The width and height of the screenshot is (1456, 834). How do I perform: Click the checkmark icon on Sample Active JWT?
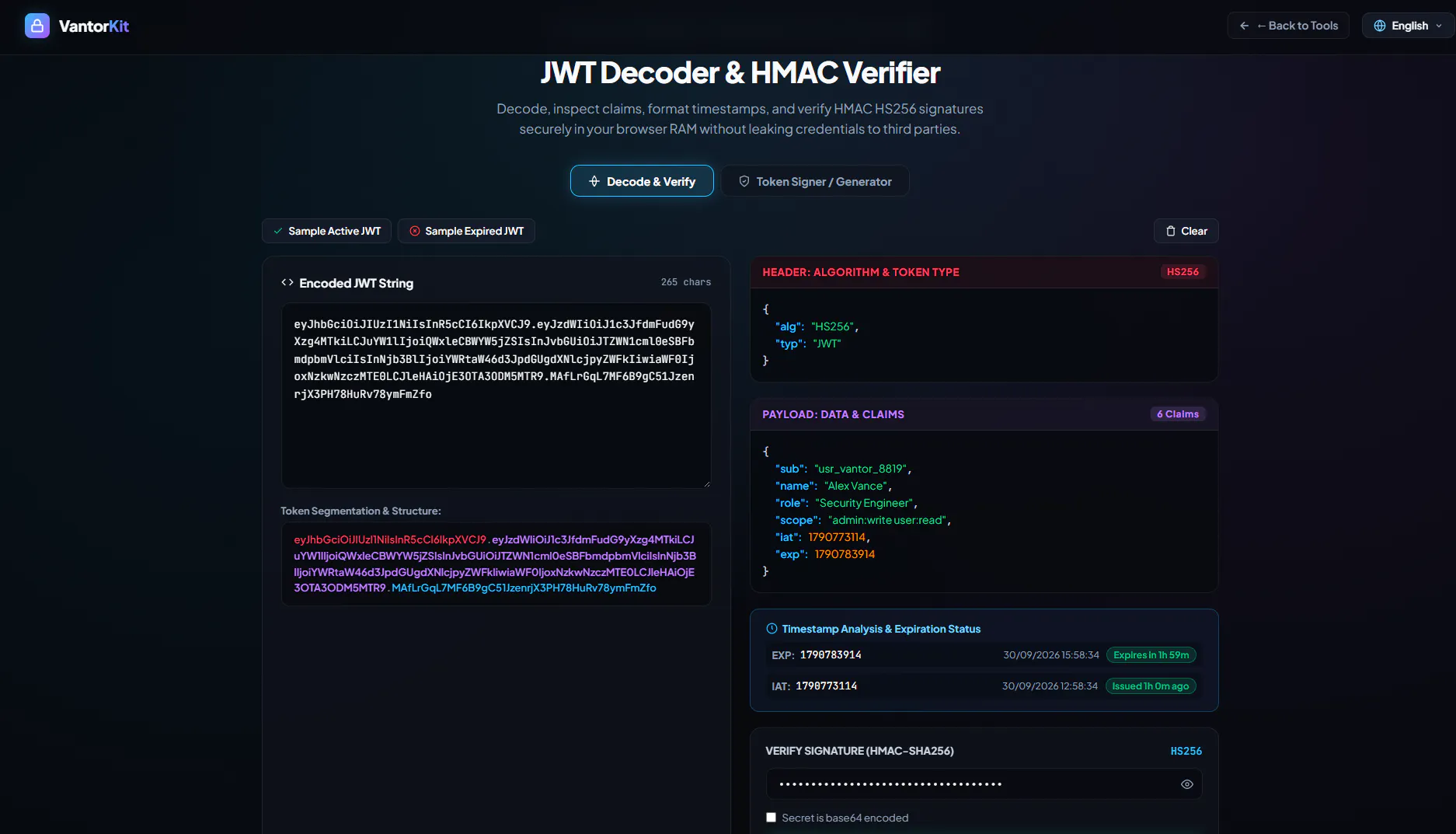(277, 231)
